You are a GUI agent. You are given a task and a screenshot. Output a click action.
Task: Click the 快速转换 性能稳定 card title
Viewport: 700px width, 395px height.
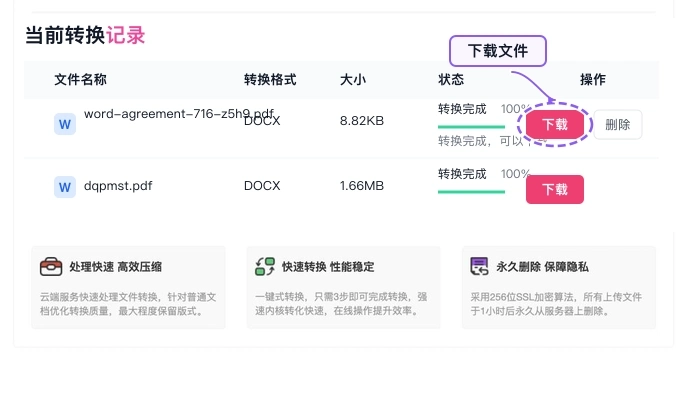[x=328, y=267]
